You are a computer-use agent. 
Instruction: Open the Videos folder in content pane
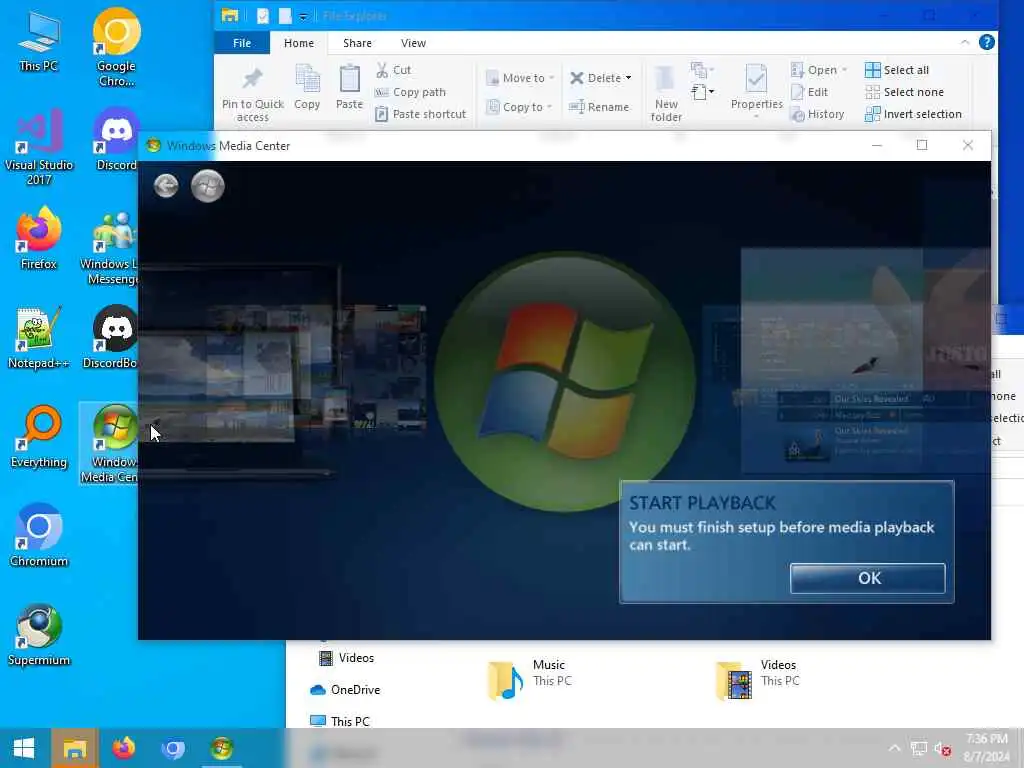pos(758,678)
